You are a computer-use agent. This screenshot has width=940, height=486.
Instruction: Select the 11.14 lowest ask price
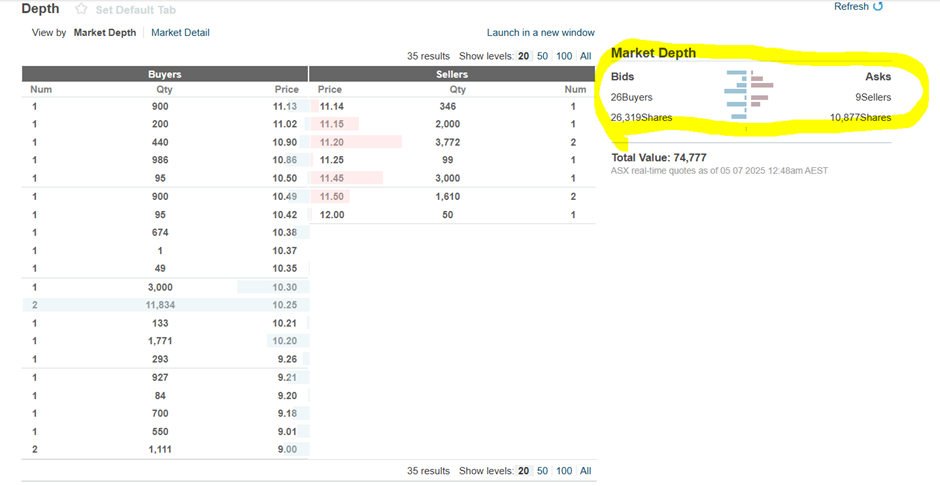[x=330, y=106]
